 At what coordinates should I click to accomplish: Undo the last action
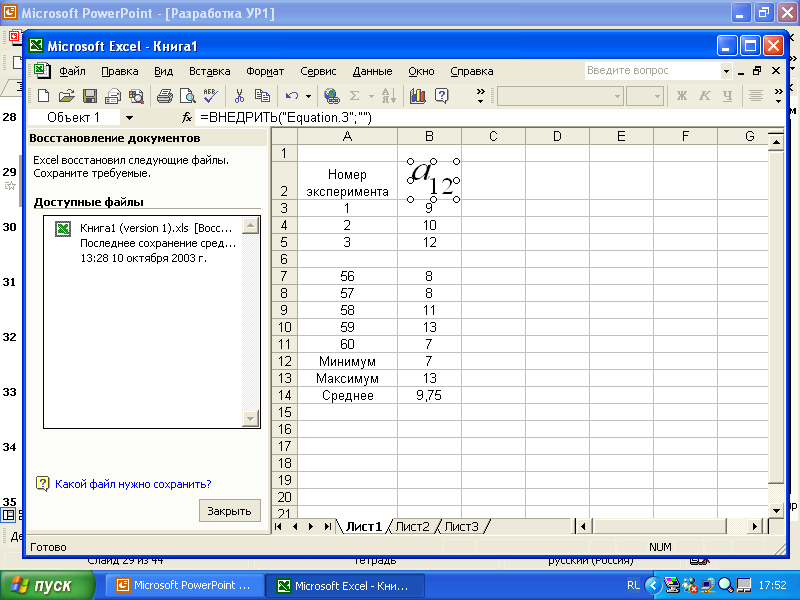point(292,96)
